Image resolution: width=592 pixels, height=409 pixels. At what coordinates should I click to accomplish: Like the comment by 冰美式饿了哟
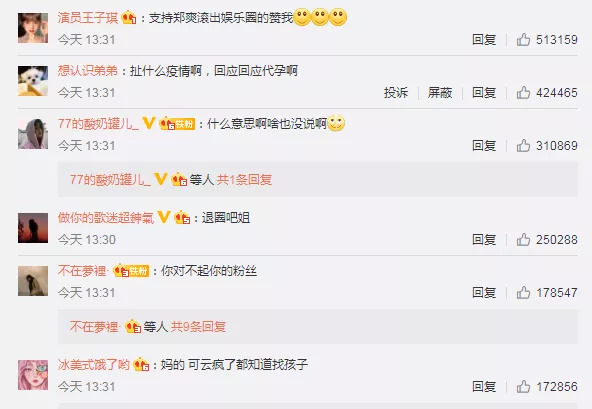(523, 386)
